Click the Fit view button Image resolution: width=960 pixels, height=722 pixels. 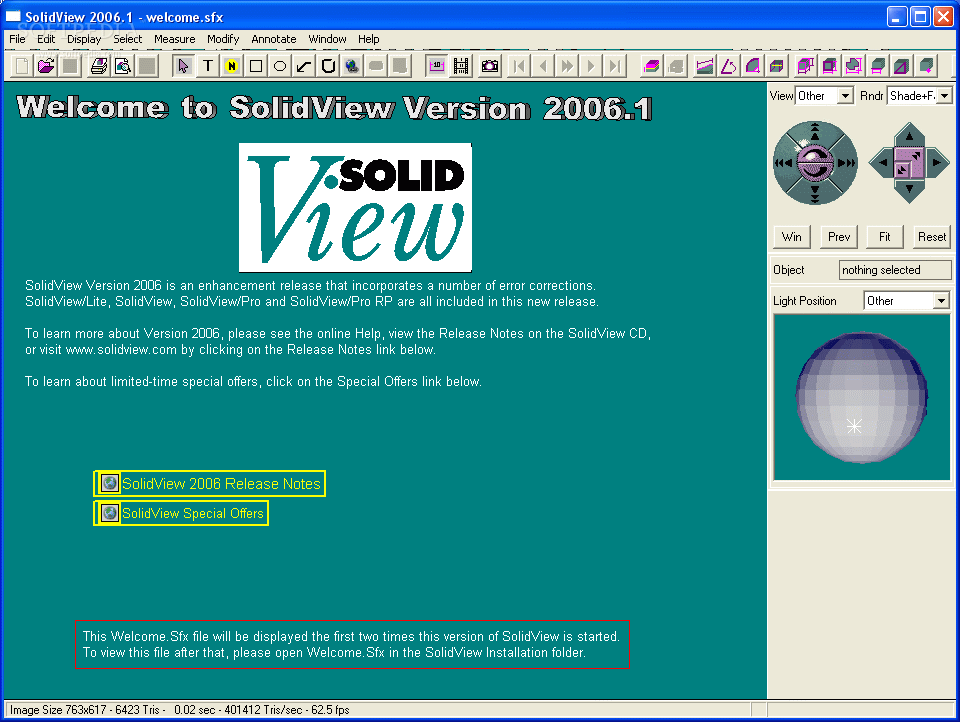(885, 237)
